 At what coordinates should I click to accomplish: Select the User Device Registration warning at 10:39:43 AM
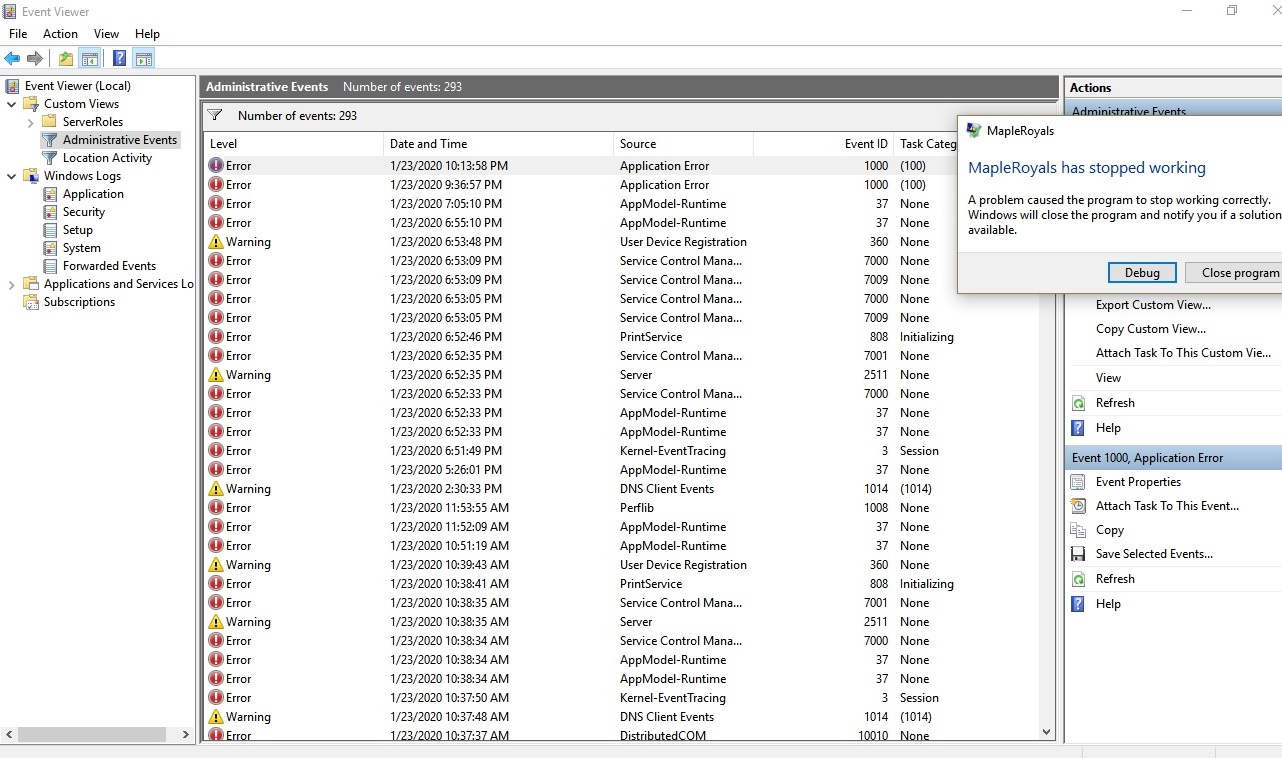(x=620, y=565)
